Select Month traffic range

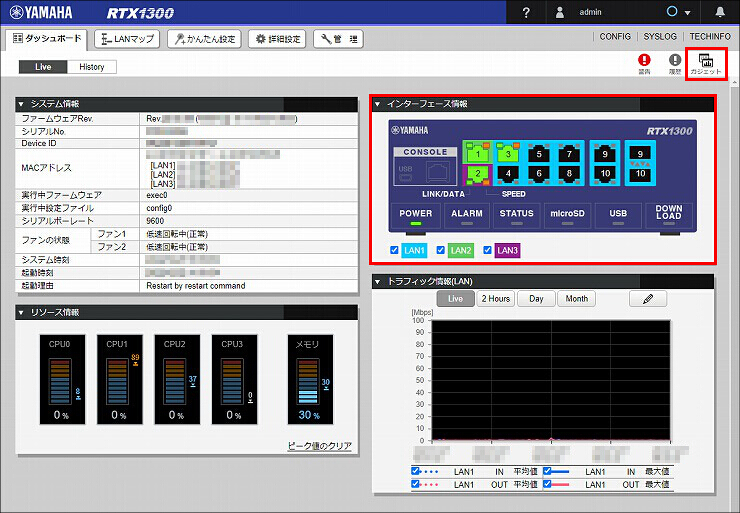(577, 299)
